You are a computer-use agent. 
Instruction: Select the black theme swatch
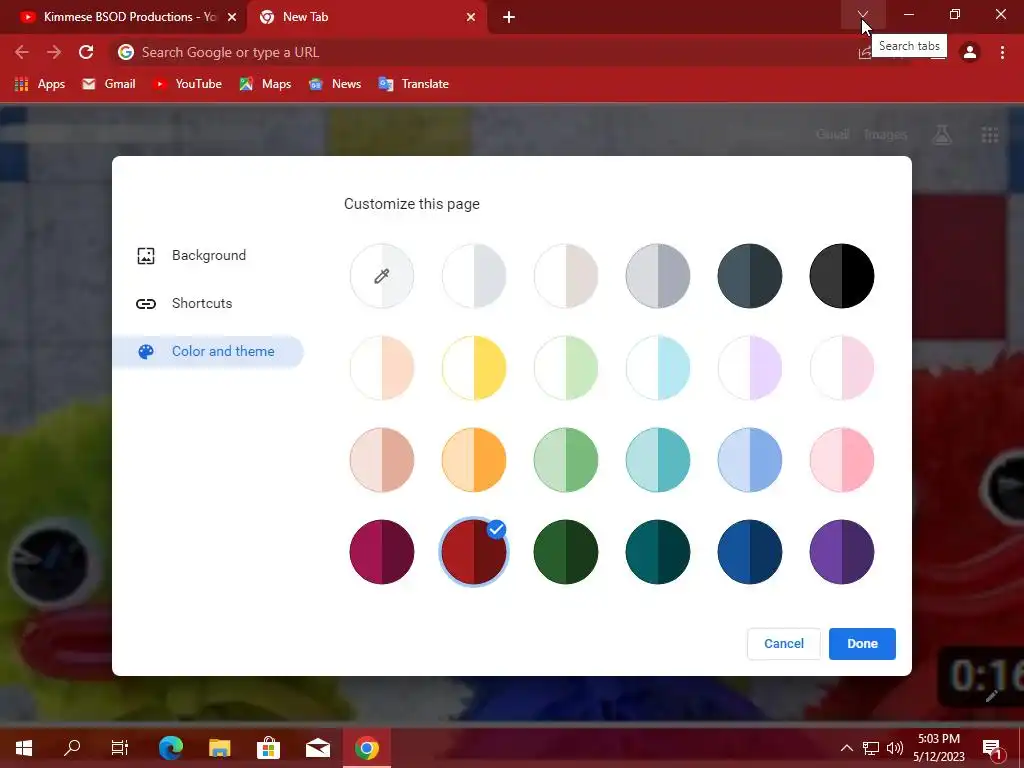pos(842,276)
